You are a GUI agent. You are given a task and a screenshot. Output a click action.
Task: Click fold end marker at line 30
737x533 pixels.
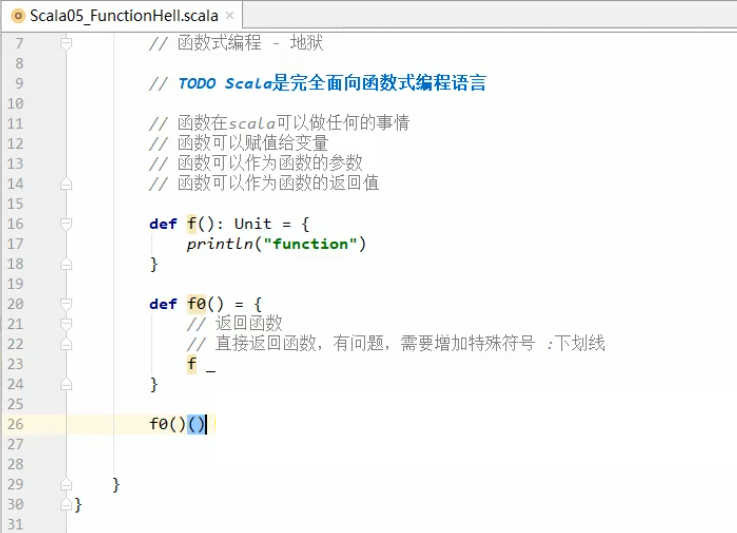pos(66,504)
